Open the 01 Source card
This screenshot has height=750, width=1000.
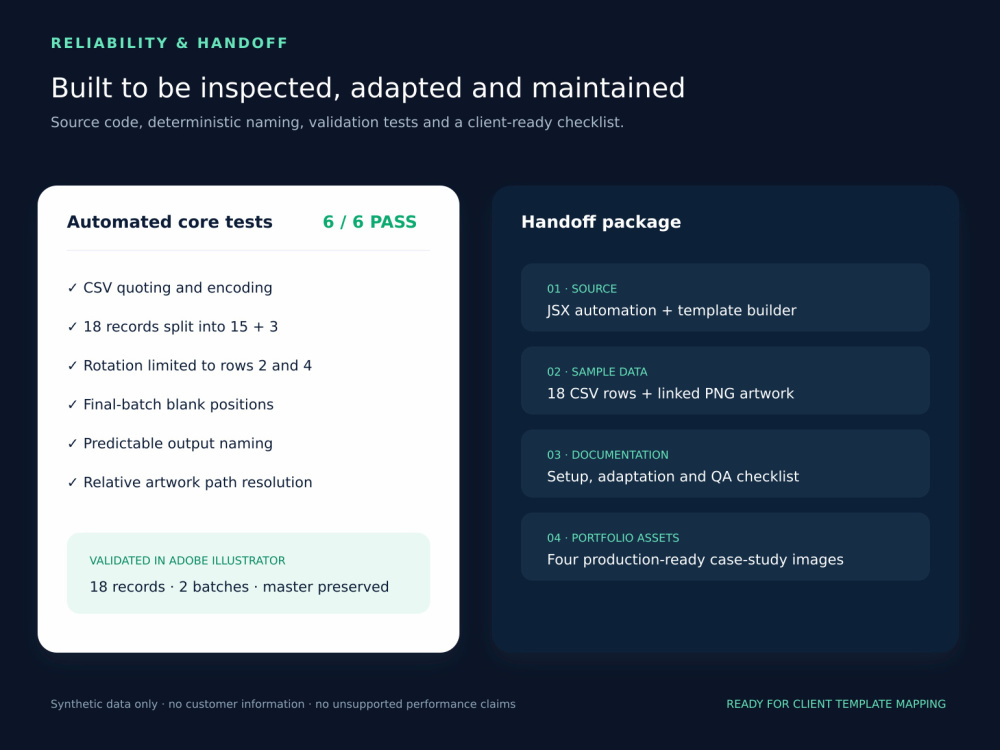click(x=725, y=297)
